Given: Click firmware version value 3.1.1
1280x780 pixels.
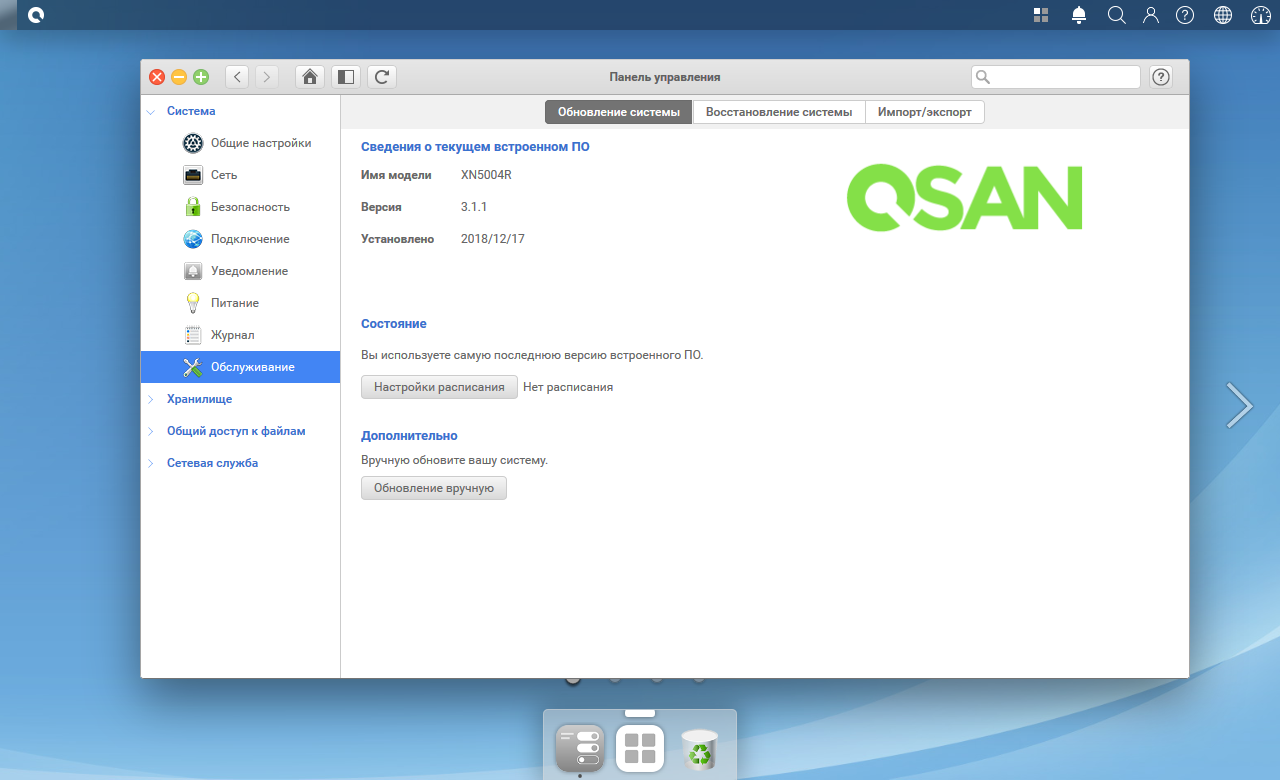Looking at the screenshot, I should tap(474, 207).
